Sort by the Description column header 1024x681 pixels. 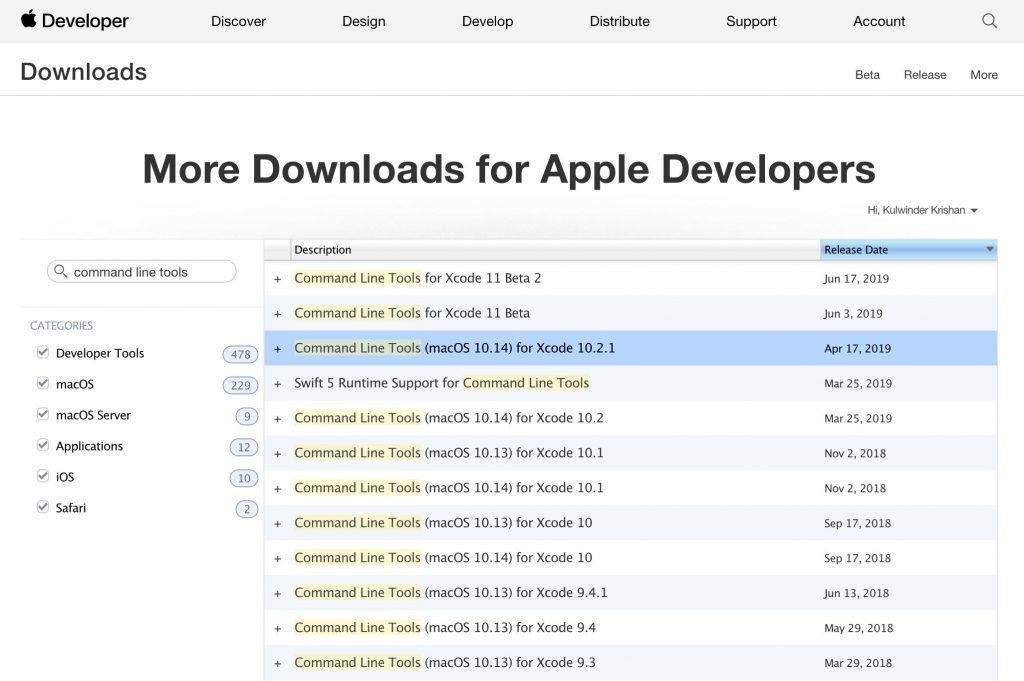[x=555, y=249]
